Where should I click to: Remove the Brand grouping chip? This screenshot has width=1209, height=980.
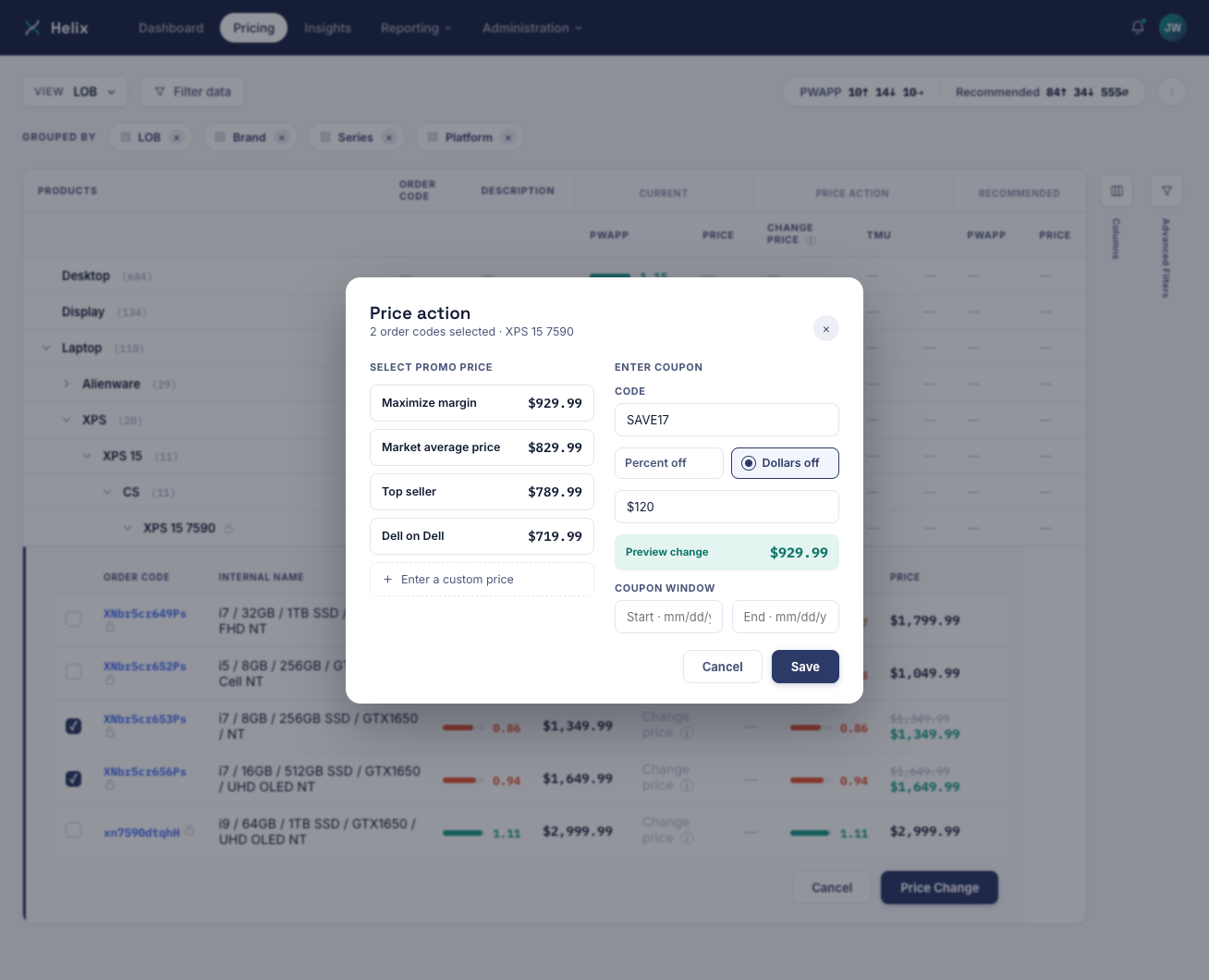[282, 138]
